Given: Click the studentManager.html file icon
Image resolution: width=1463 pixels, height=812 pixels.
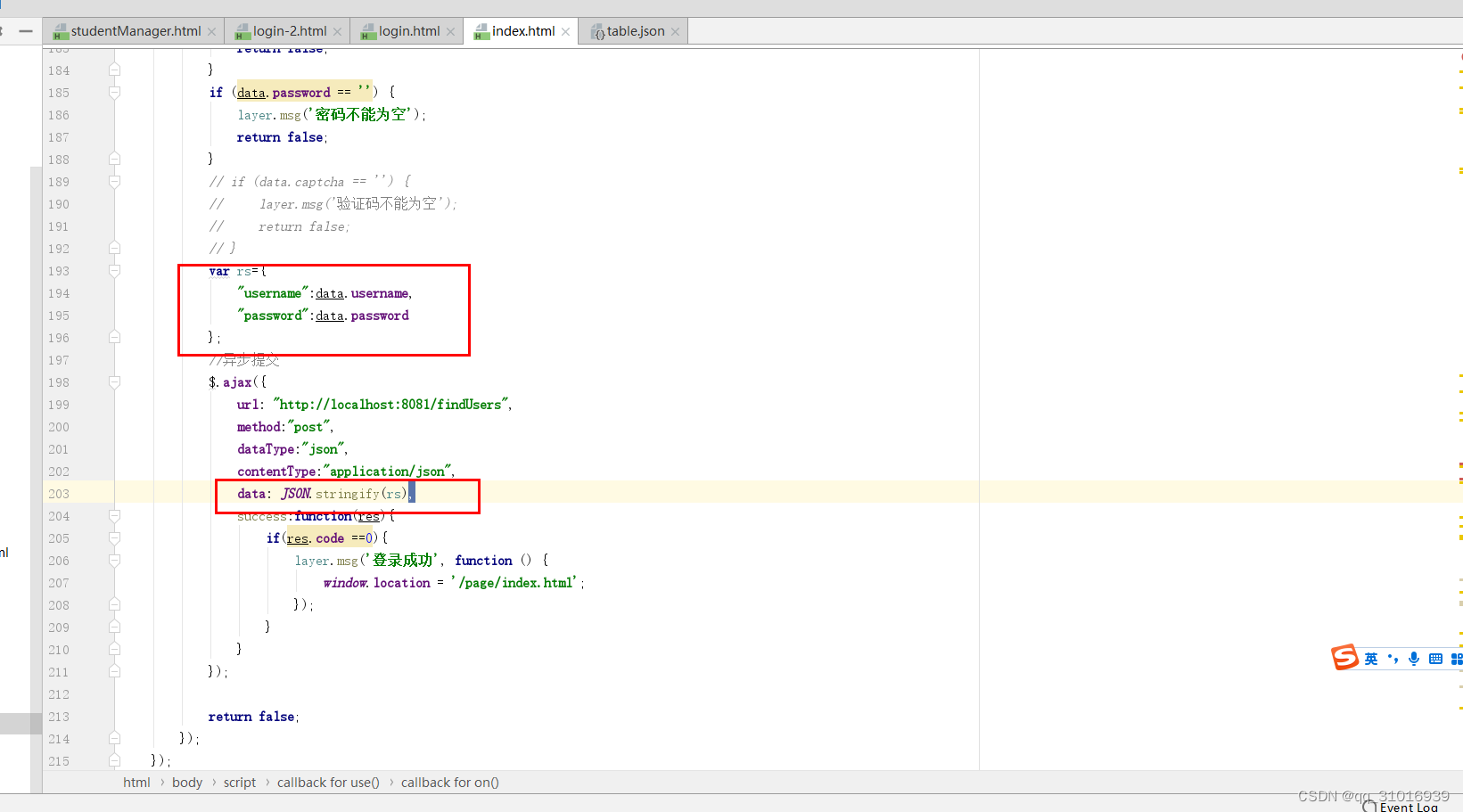Looking at the screenshot, I should (61, 32).
